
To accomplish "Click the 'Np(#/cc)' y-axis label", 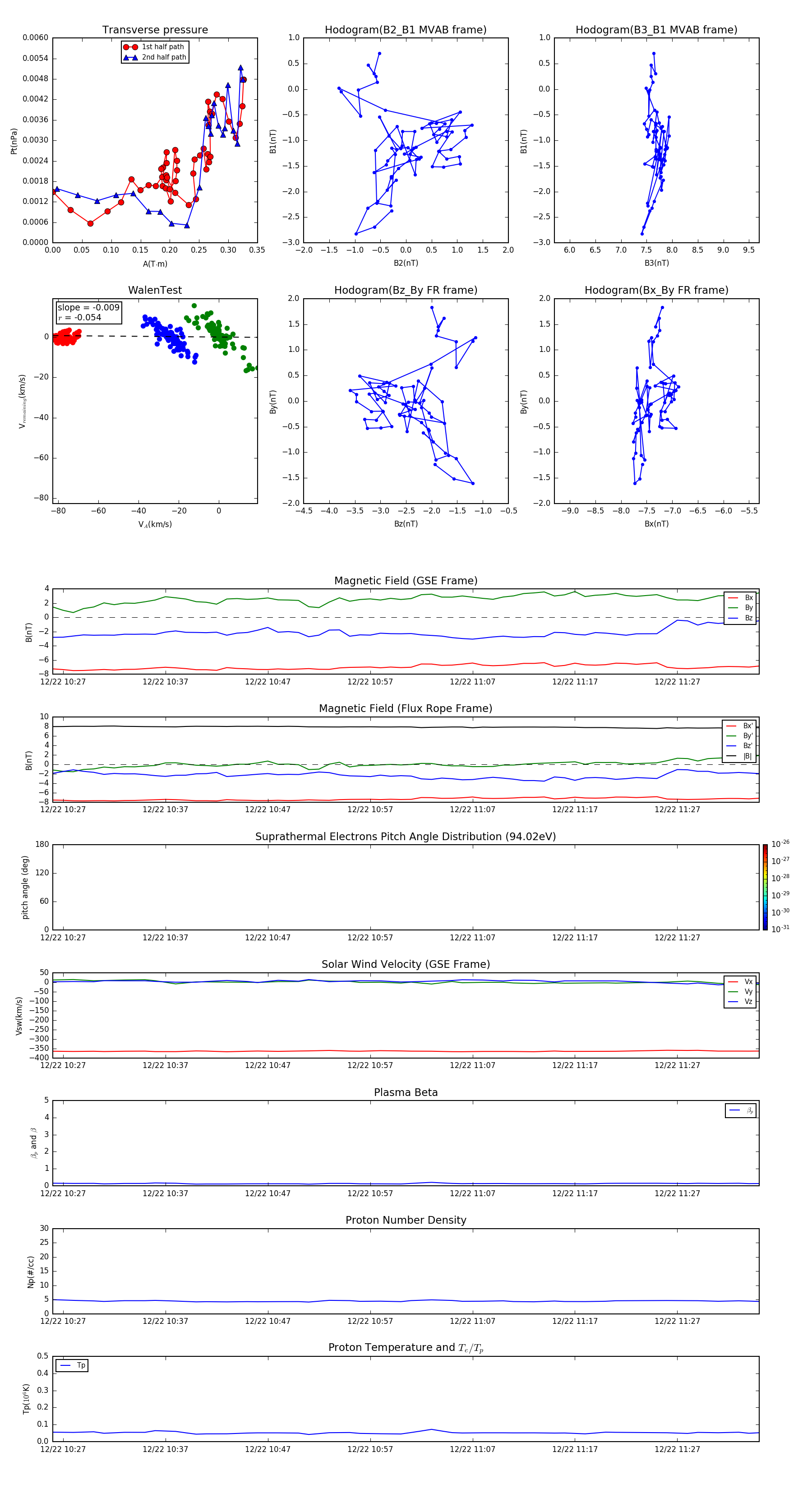I will (31, 1272).
